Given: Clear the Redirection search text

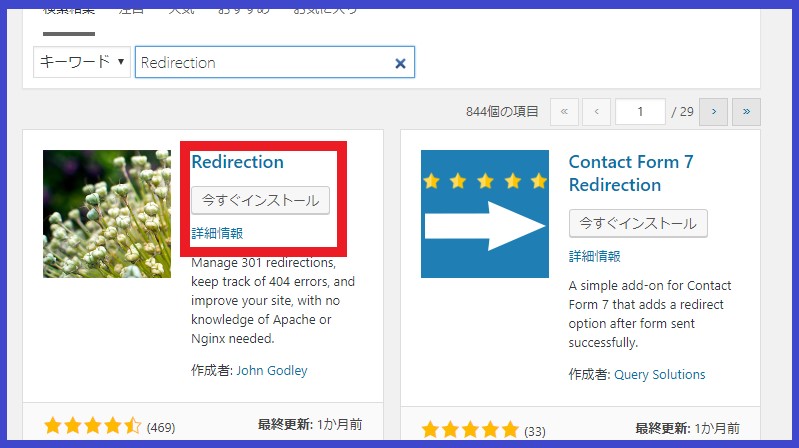Looking at the screenshot, I should (401, 63).
